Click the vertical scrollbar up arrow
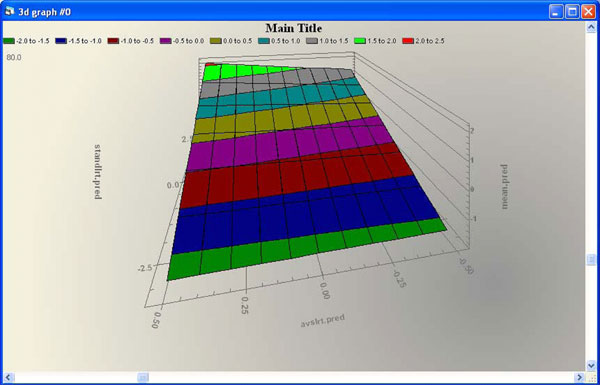This screenshot has width=600, height=385. pos(591,27)
